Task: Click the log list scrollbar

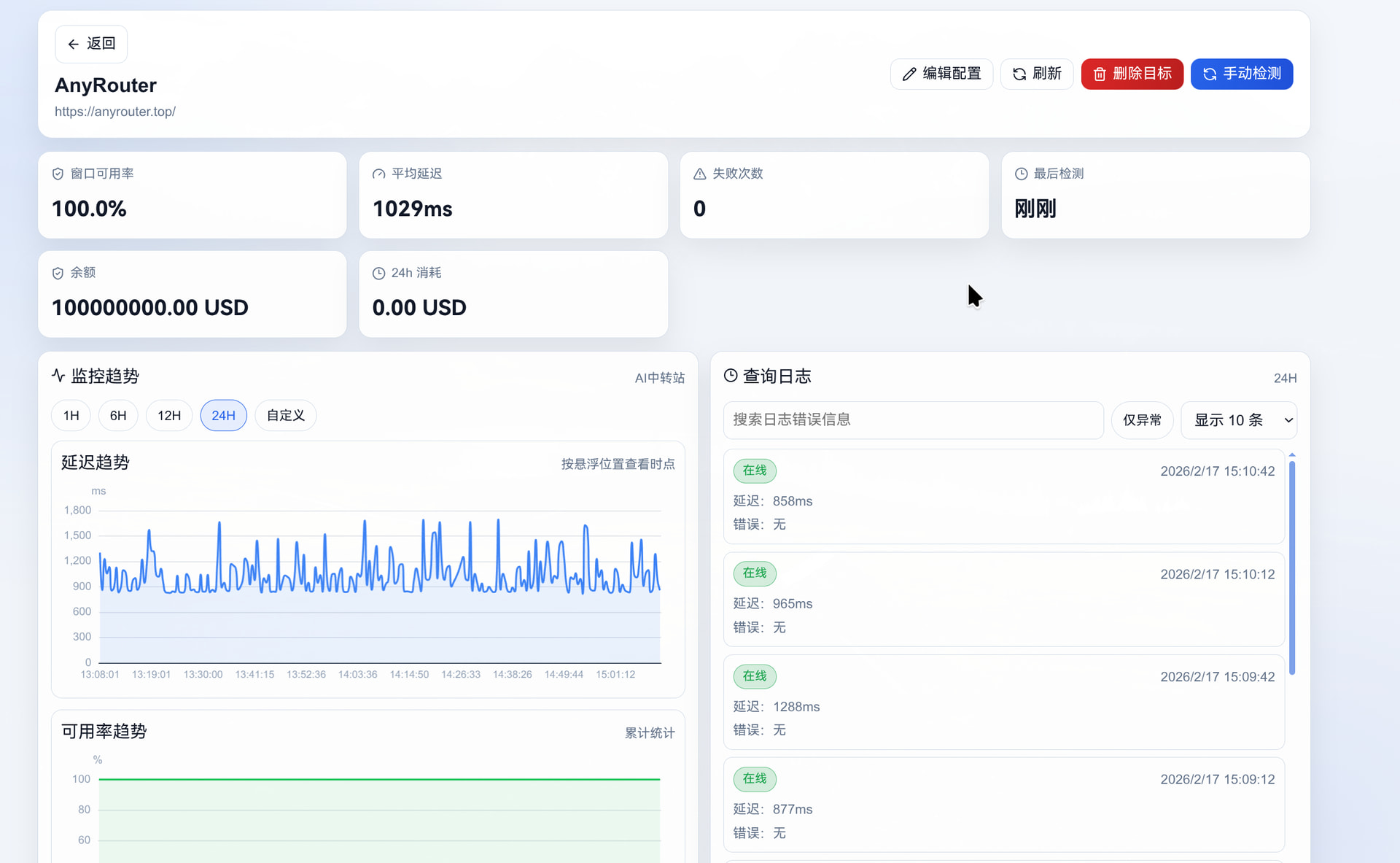Action: coord(1292,568)
